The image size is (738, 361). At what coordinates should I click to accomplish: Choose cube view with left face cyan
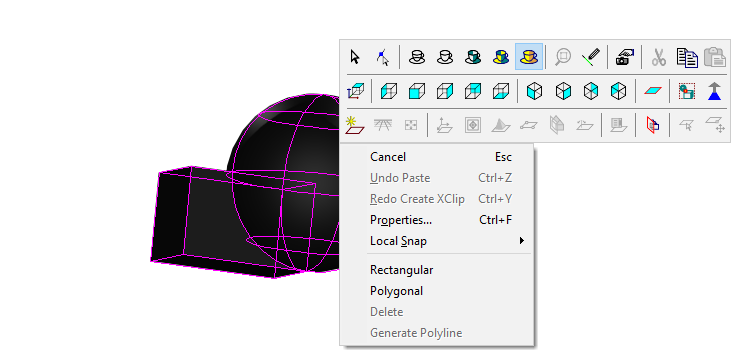pyautogui.click(x=389, y=91)
